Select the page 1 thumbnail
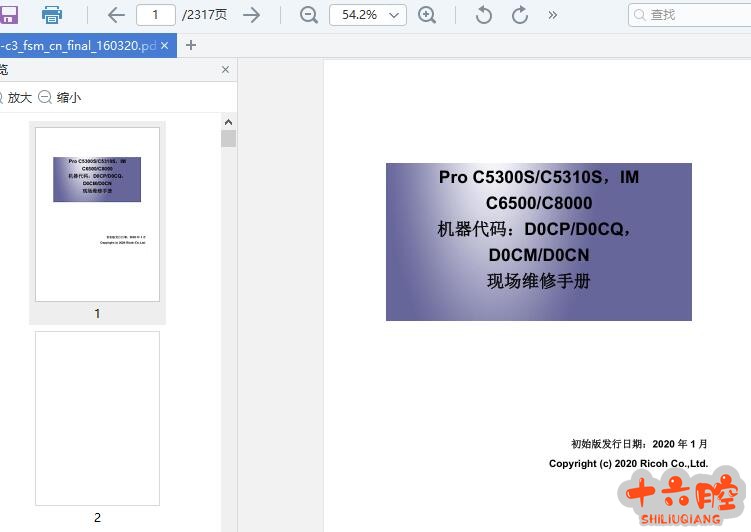Image resolution: width=751 pixels, height=532 pixels. tap(97, 214)
